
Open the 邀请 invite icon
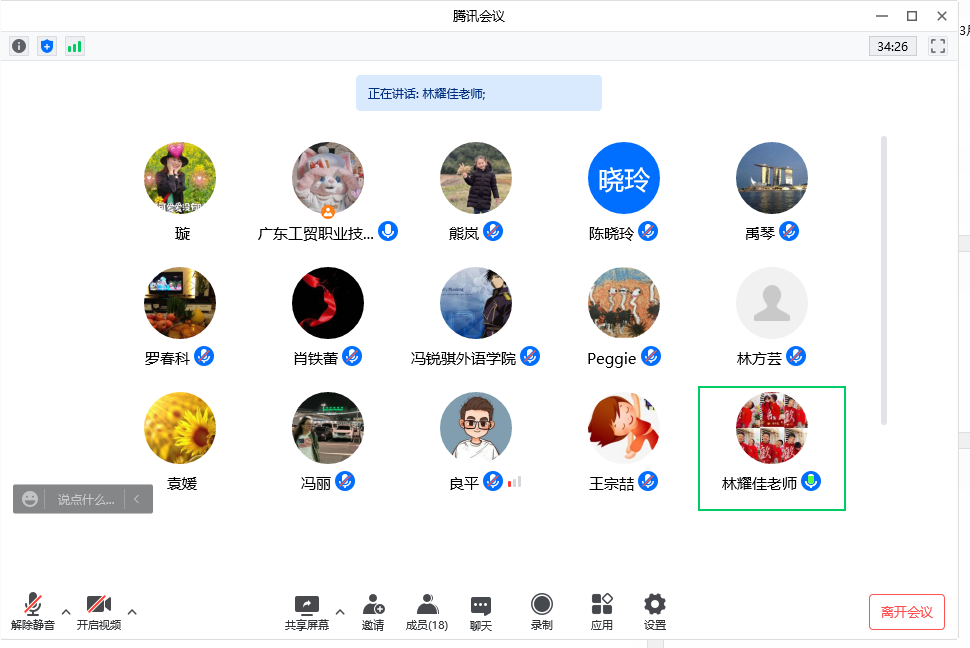373,611
